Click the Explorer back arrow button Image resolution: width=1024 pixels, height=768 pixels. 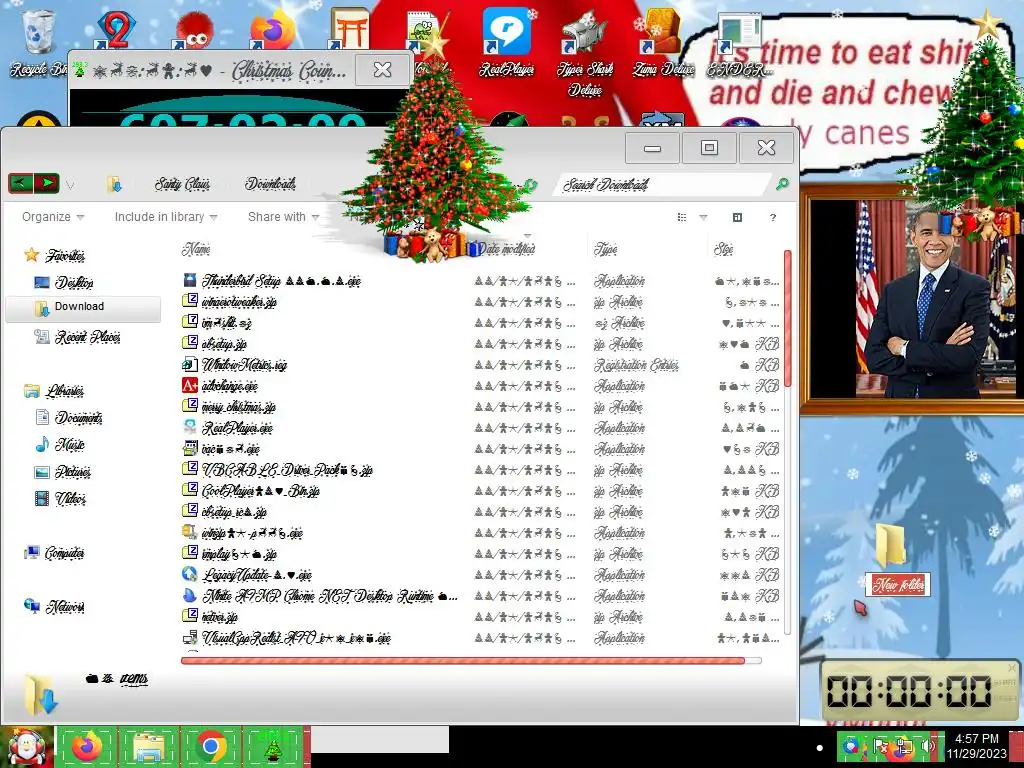point(20,184)
